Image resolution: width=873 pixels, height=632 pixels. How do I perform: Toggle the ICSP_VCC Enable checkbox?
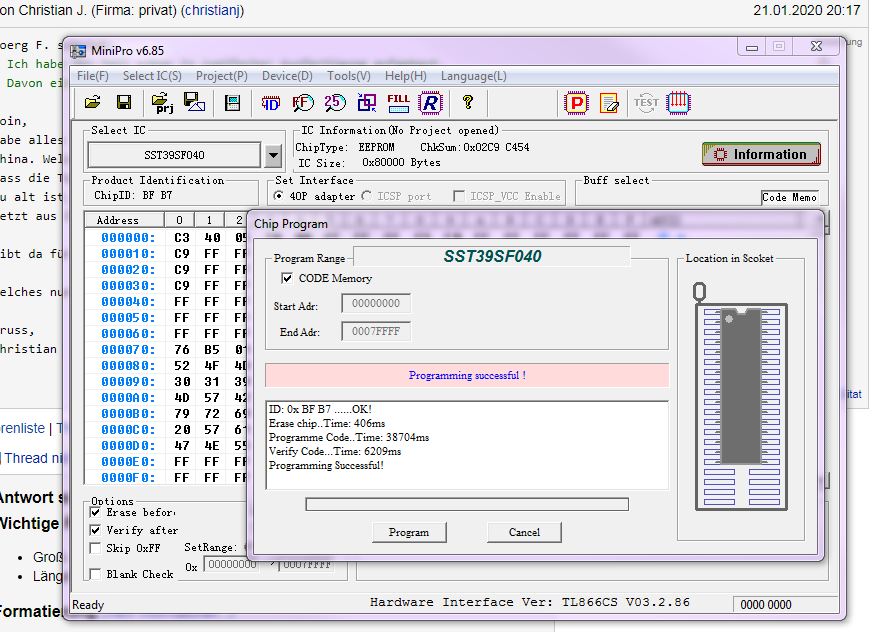click(x=459, y=196)
